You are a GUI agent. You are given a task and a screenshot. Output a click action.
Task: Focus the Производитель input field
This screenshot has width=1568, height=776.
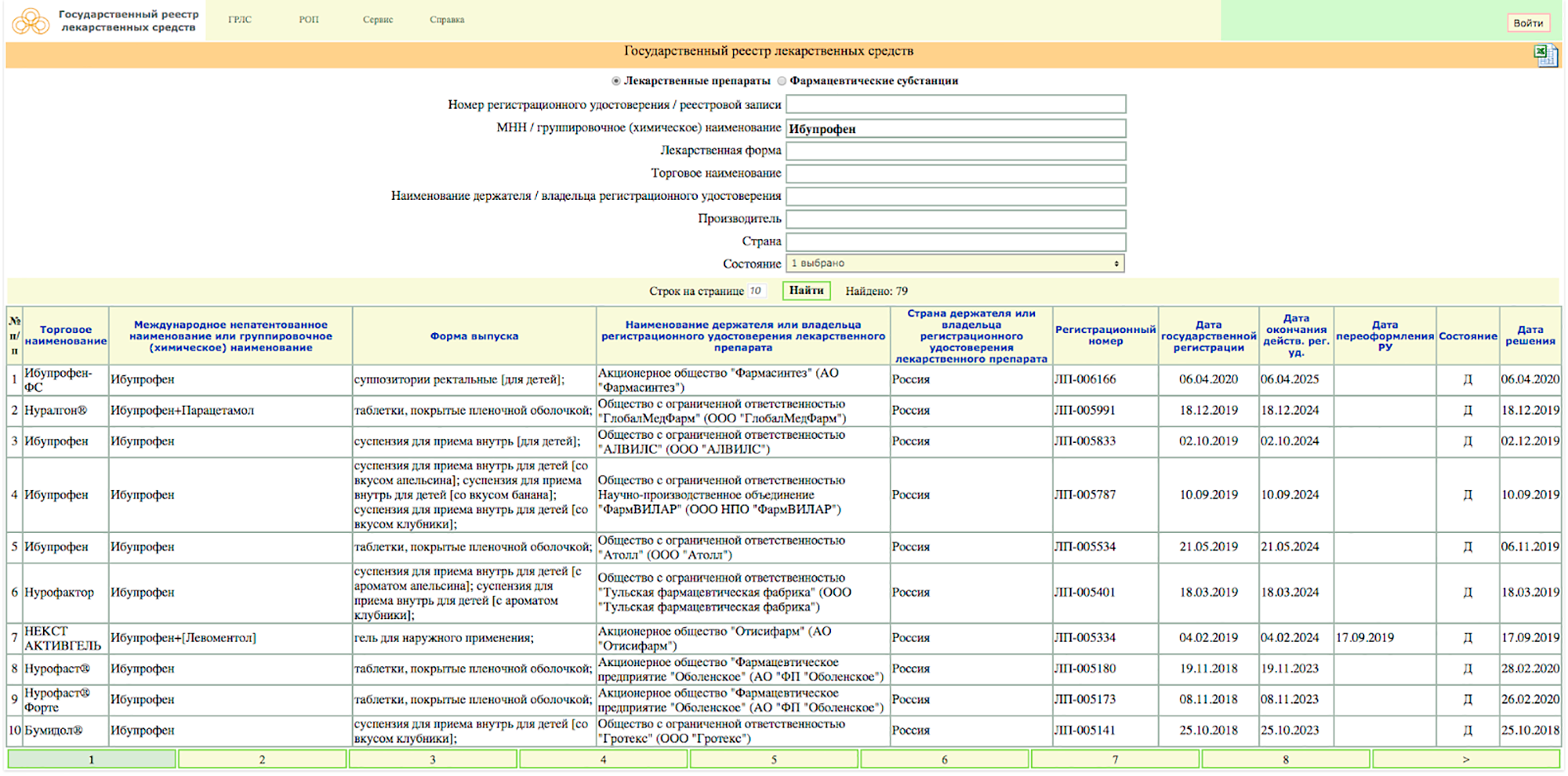(x=956, y=219)
